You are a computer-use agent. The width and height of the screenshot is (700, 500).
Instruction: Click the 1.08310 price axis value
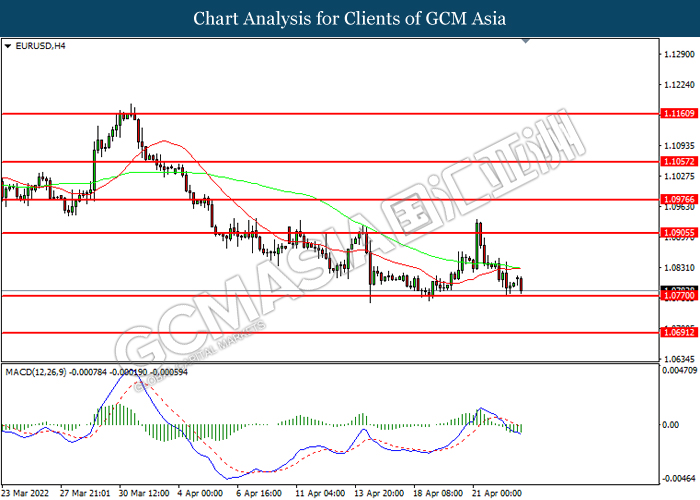[679, 267]
